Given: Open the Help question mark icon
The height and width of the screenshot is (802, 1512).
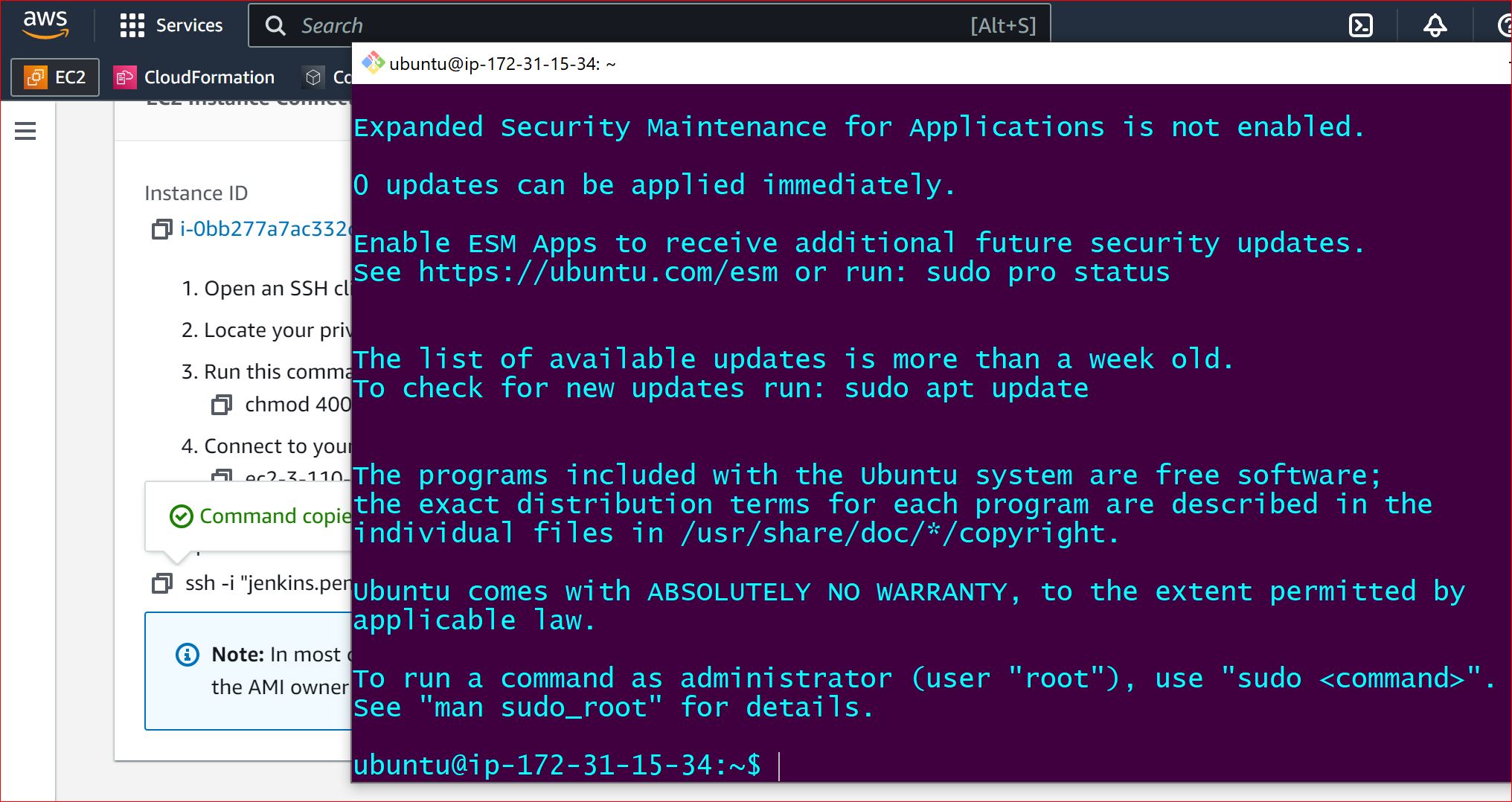Looking at the screenshot, I should pos(1503,25).
